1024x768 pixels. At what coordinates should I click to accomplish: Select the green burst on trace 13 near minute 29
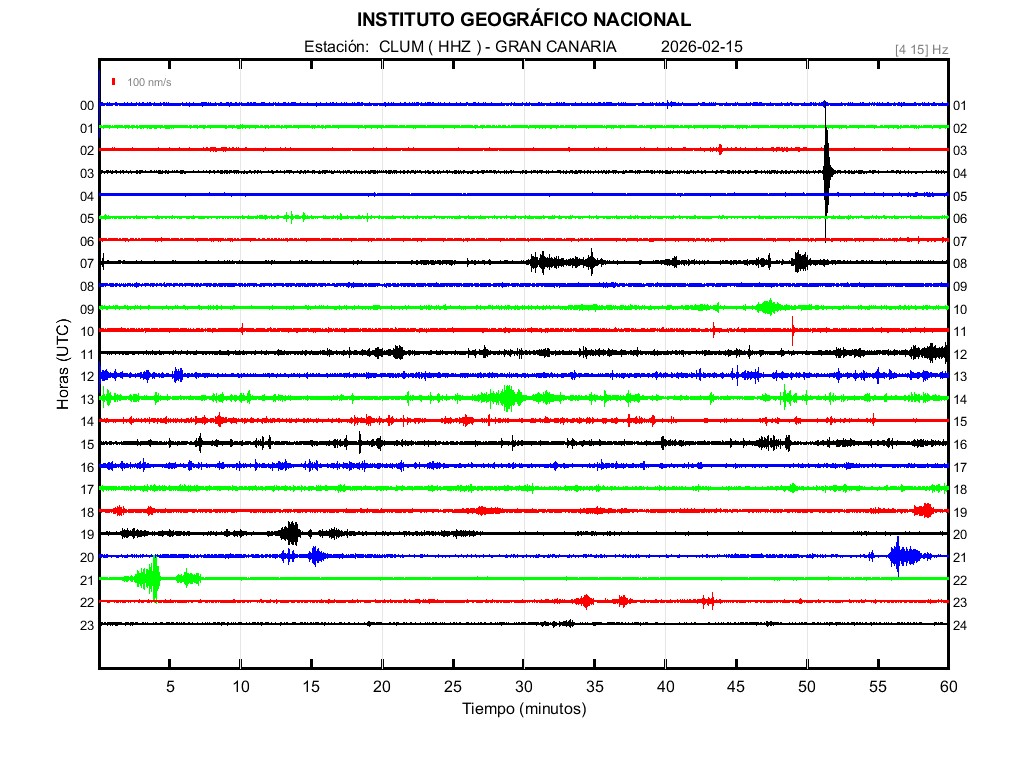coord(508,397)
